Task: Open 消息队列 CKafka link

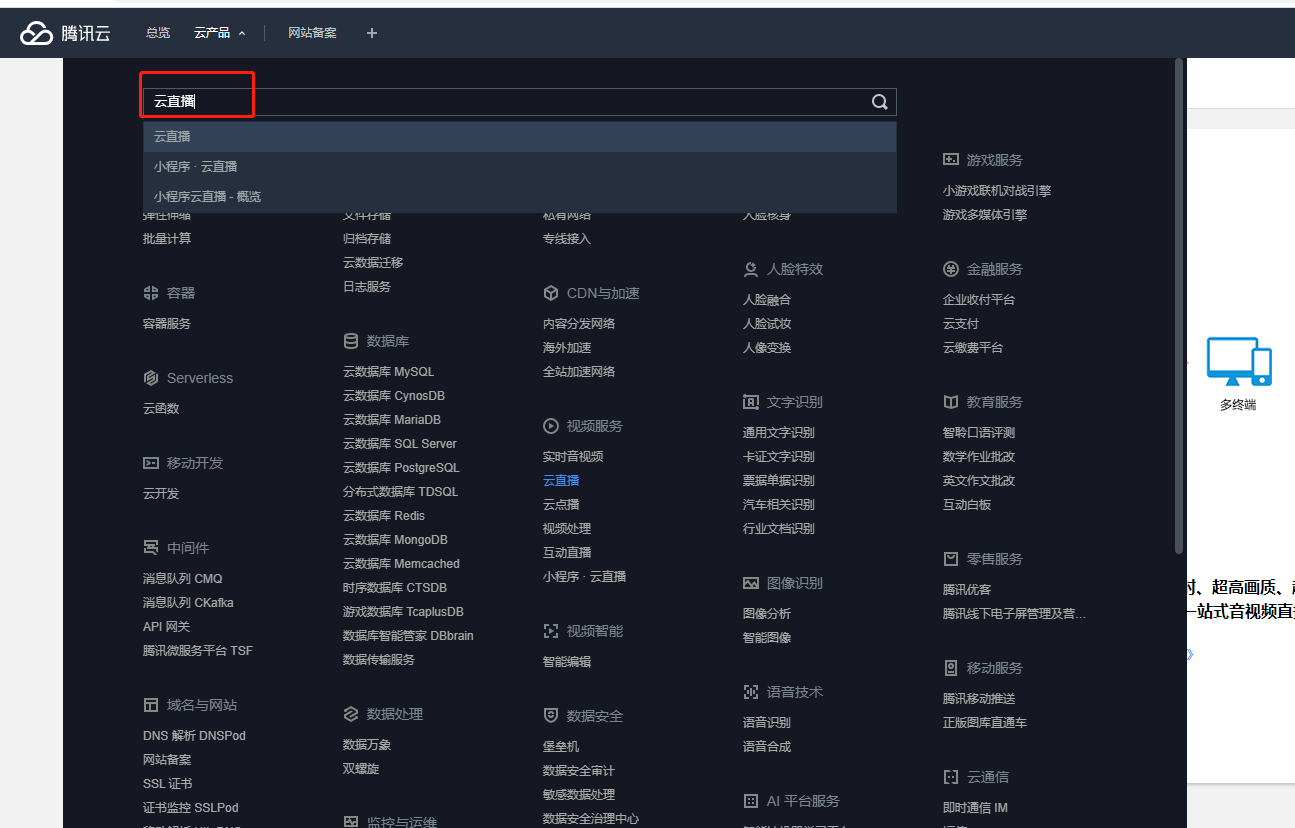Action: coord(188,603)
